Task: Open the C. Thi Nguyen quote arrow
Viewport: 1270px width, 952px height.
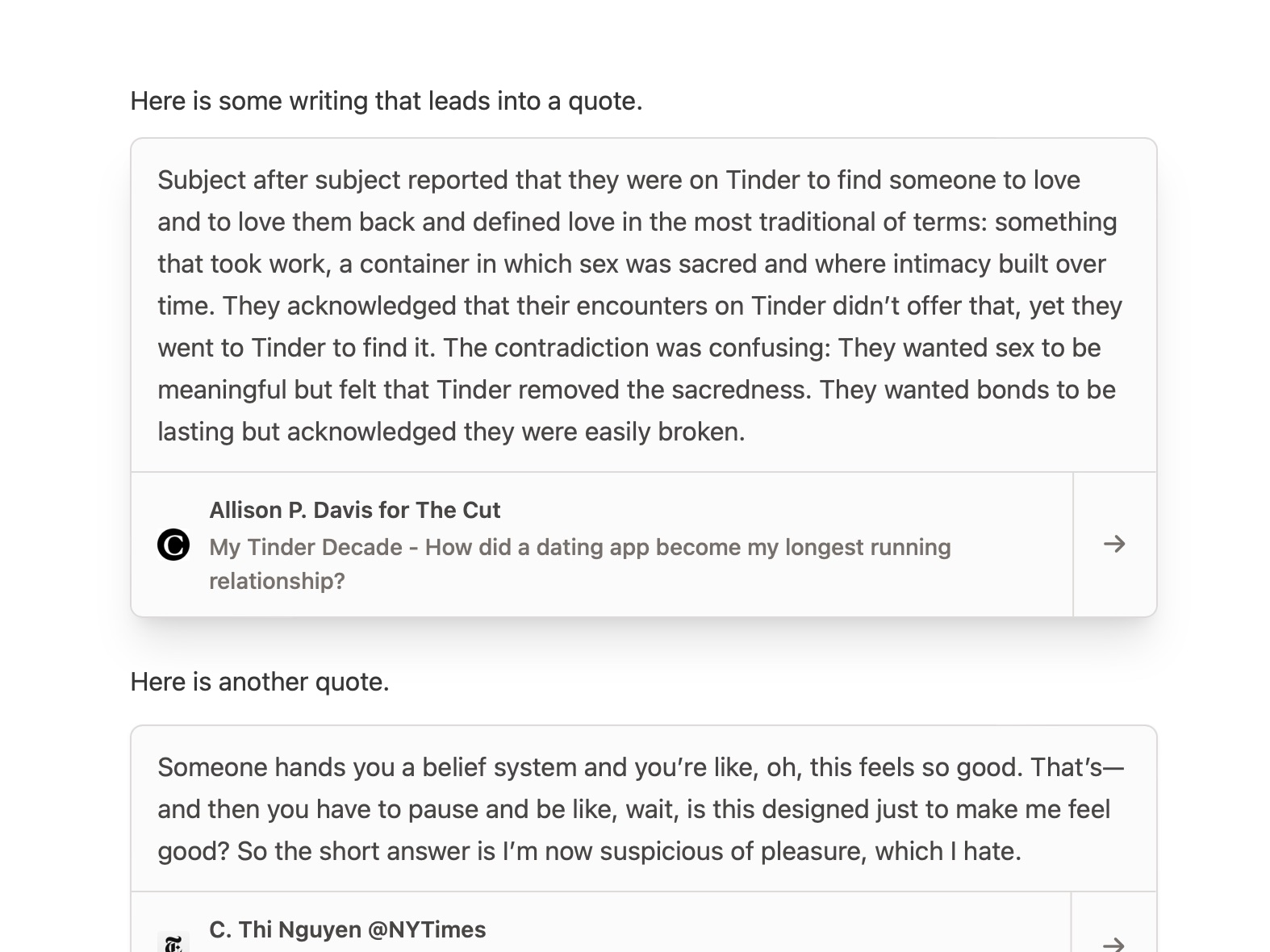Action: click(1114, 944)
